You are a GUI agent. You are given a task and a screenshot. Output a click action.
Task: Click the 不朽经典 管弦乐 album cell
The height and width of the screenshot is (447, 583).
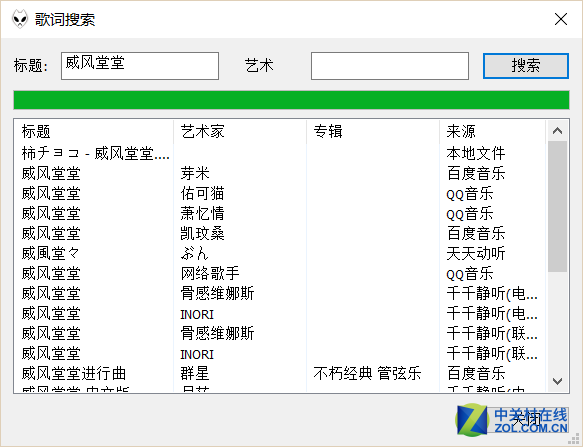[x=367, y=373]
